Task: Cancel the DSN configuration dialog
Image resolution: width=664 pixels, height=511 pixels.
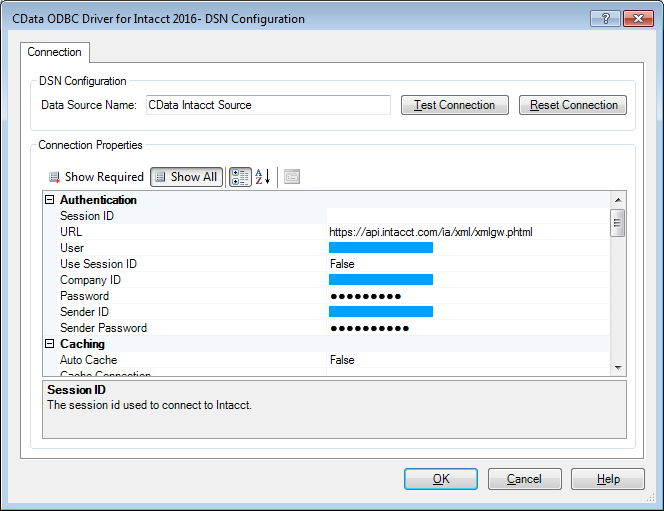Action: tap(525, 479)
